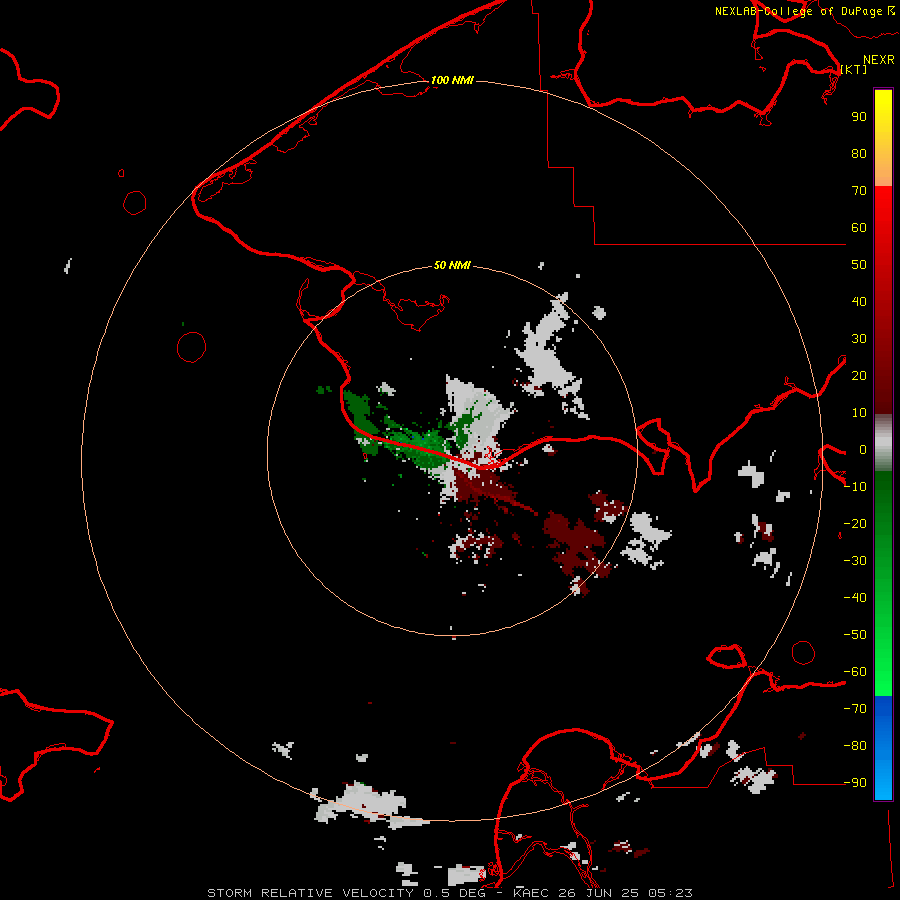Image resolution: width=900 pixels, height=900 pixels.
Task: Select the 40 value on velocity scale
Action: coord(859,301)
